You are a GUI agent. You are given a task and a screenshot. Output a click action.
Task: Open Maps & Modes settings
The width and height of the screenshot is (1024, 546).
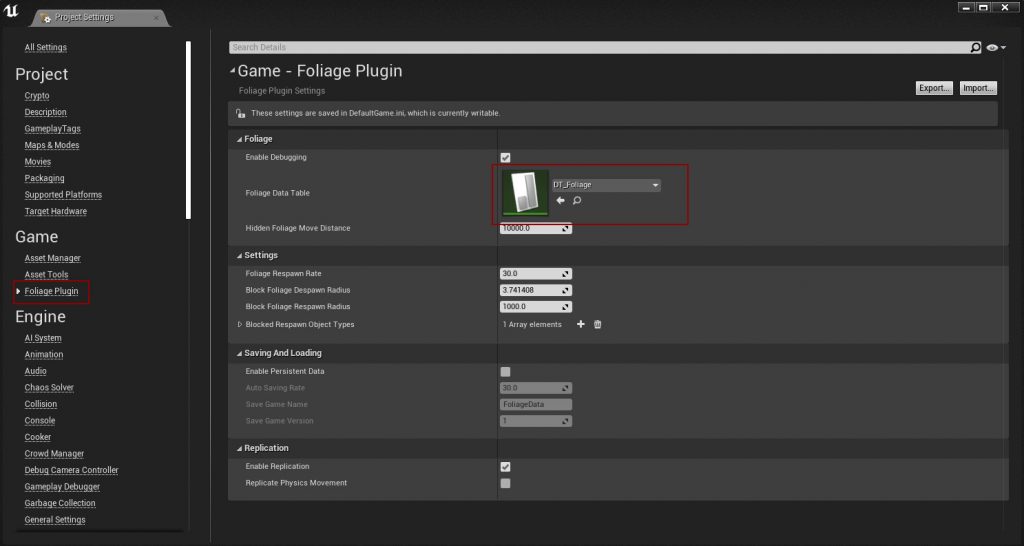point(52,145)
